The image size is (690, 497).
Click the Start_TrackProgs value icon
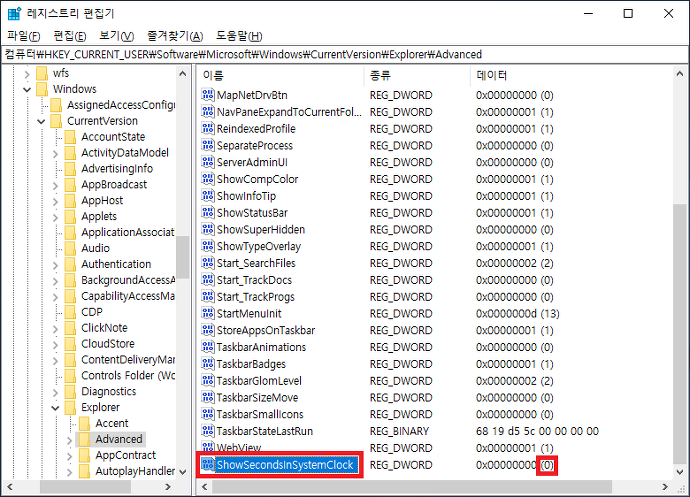tap(208, 296)
